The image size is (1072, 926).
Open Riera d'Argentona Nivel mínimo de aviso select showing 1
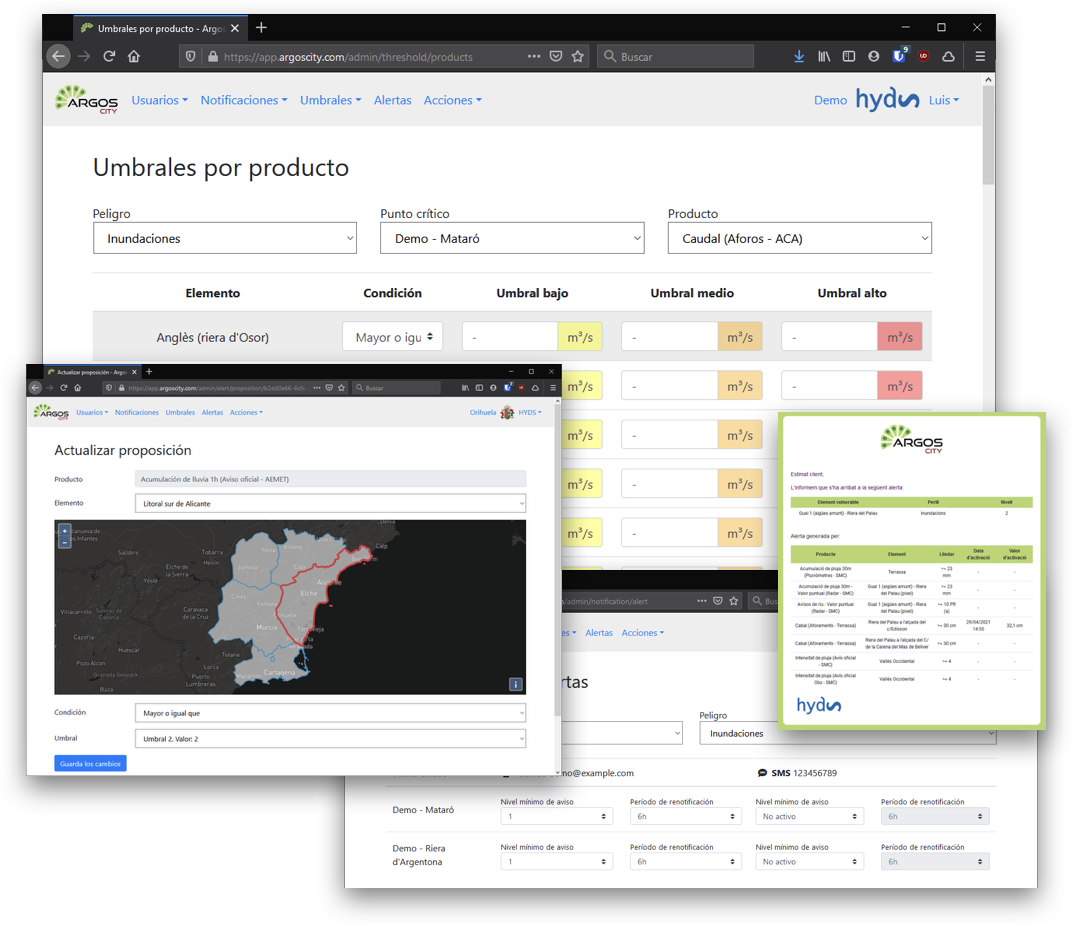[x=557, y=861]
